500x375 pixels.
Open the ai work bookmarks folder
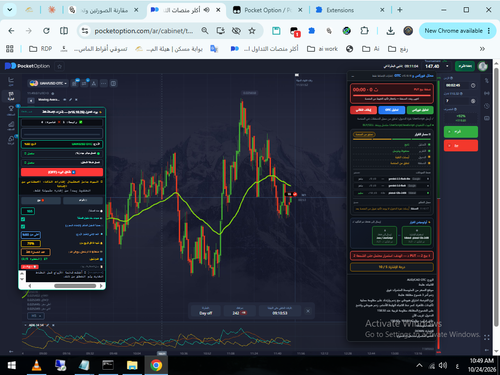pyautogui.click(x=322, y=49)
